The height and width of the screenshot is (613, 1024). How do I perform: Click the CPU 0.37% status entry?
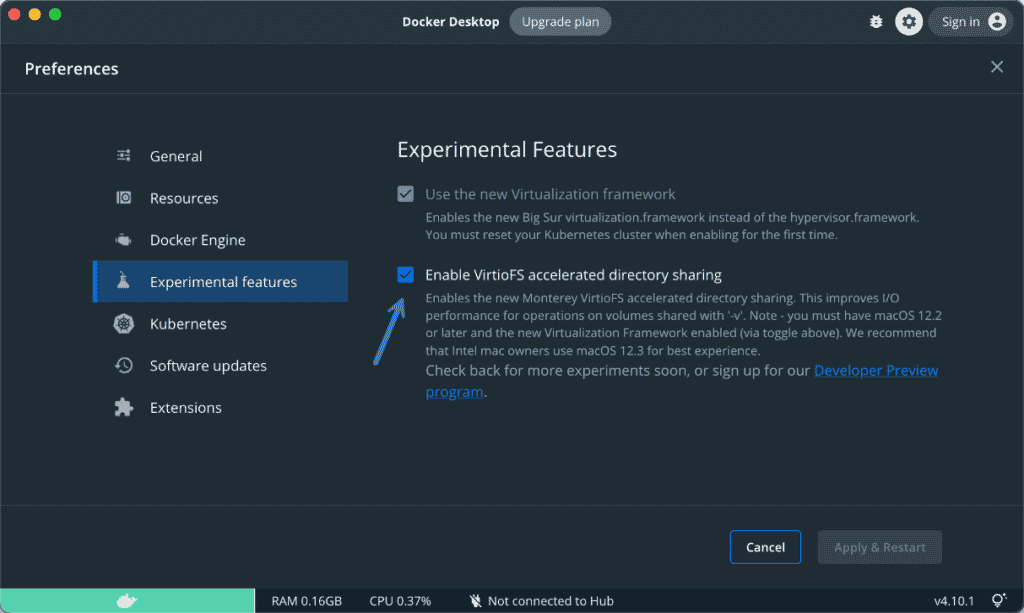pyautogui.click(x=400, y=601)
